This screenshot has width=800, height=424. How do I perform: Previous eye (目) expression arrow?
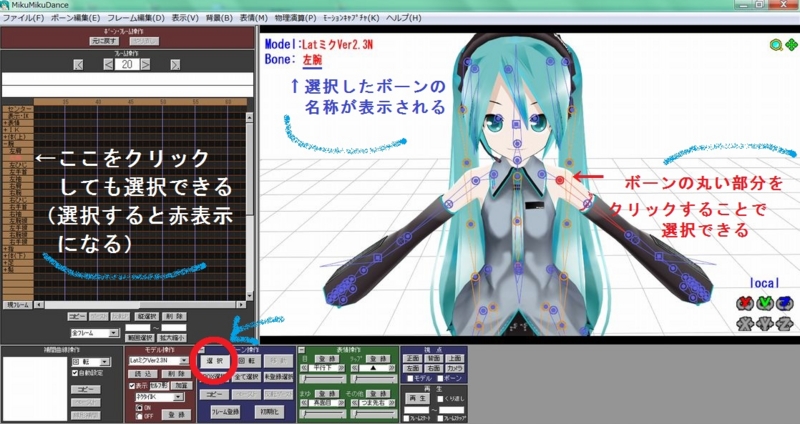coord(304,368)
